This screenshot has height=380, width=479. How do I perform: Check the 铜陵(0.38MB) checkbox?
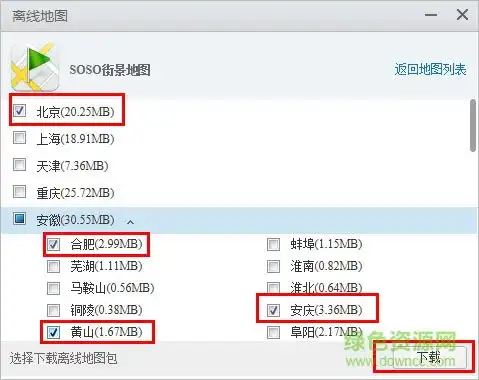point(53,310)
